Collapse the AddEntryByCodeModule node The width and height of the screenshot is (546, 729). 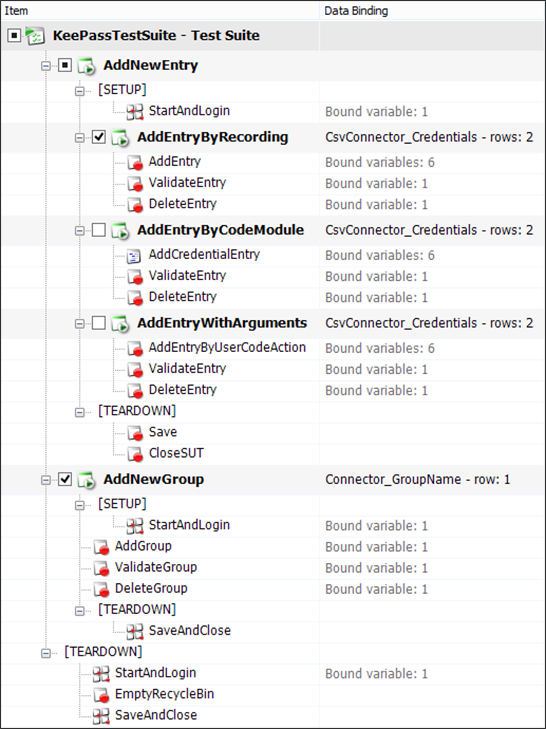pyautogui.click(x=80, y=231)
